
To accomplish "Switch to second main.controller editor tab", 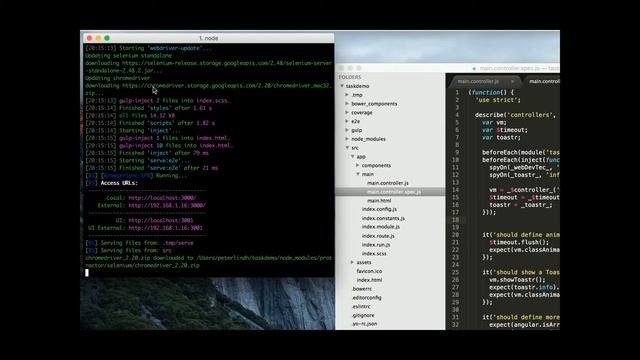I will pos(544,81).
